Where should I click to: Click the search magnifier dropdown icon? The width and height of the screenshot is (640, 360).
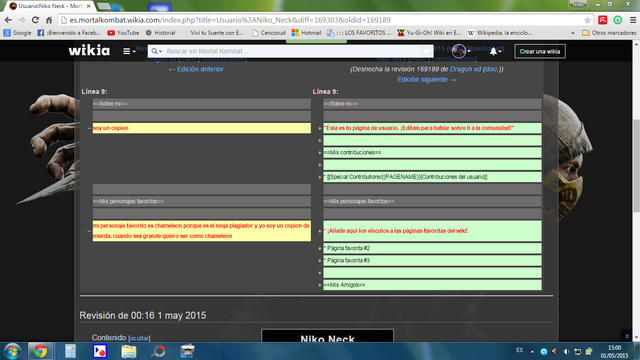pos(156,51)
